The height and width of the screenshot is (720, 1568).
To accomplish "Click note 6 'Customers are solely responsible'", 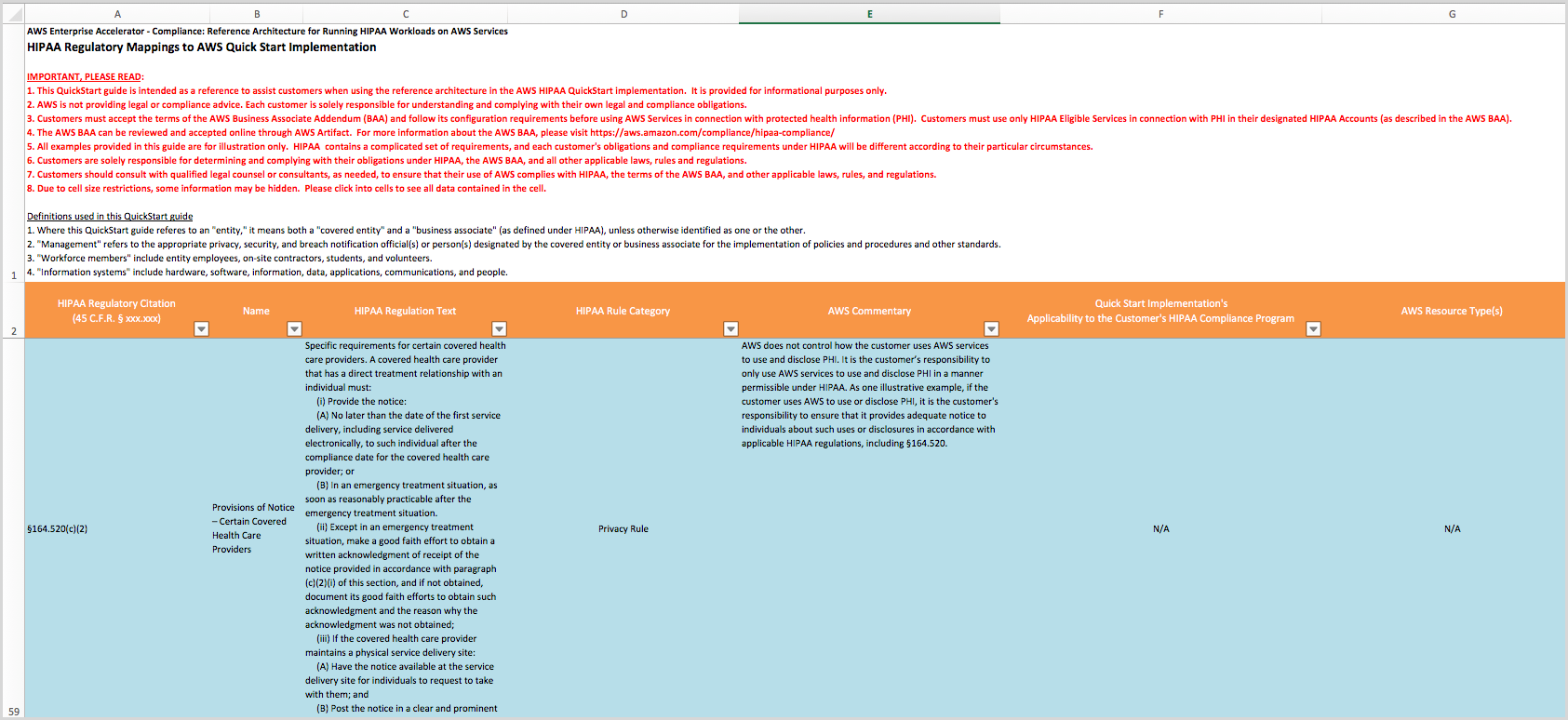I will pos(387,161).
